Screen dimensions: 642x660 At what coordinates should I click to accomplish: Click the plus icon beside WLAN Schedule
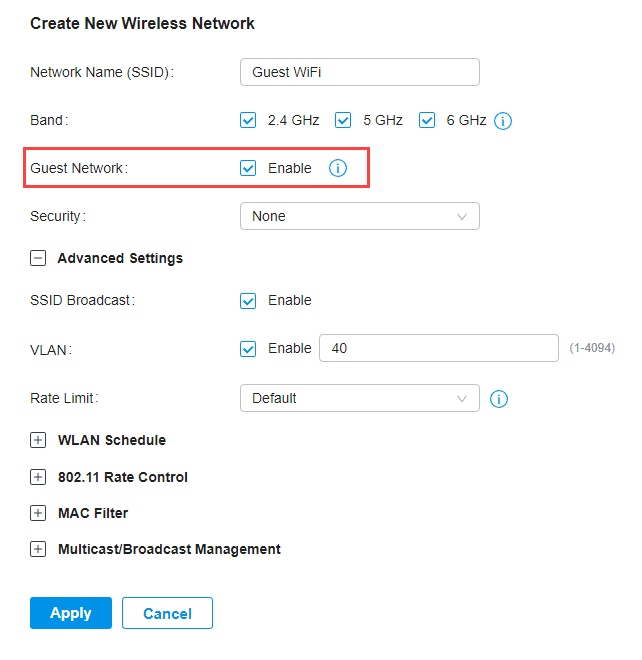coord(38,440)
